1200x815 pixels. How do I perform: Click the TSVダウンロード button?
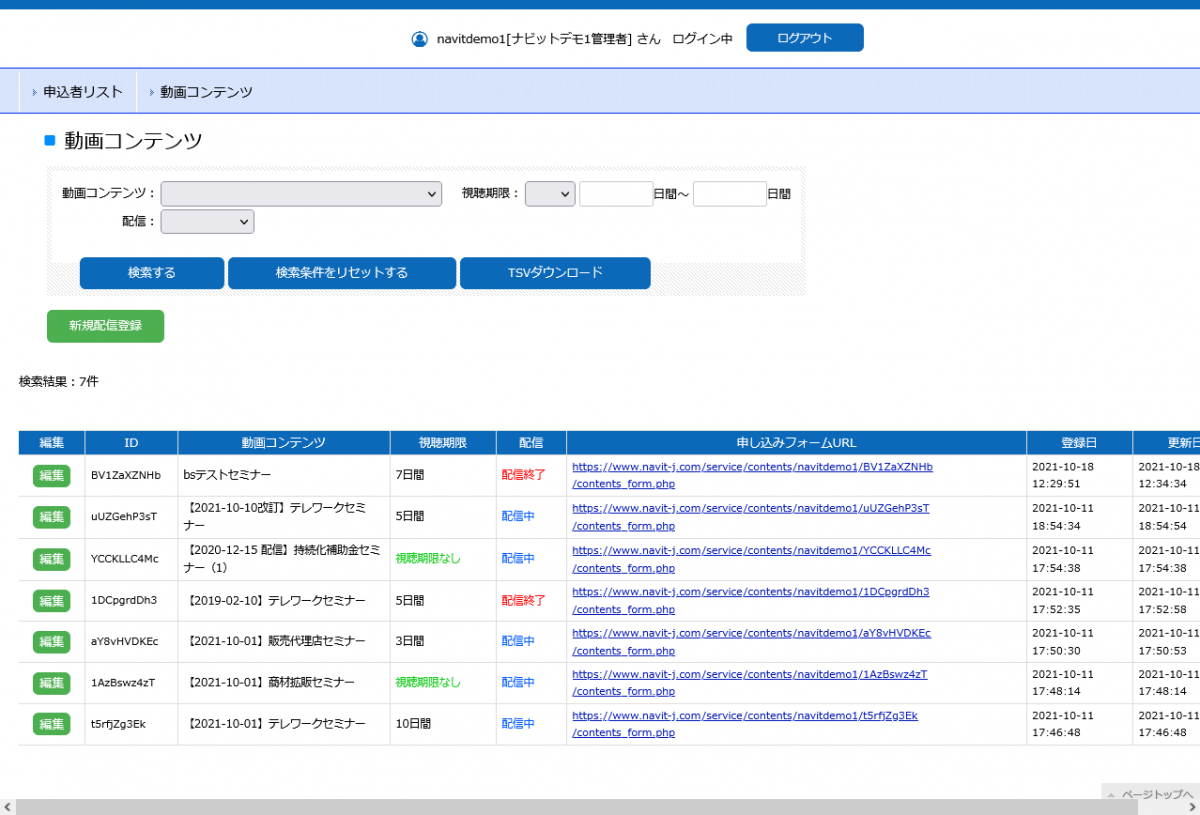pyautogui.click(x=555, y=273)
